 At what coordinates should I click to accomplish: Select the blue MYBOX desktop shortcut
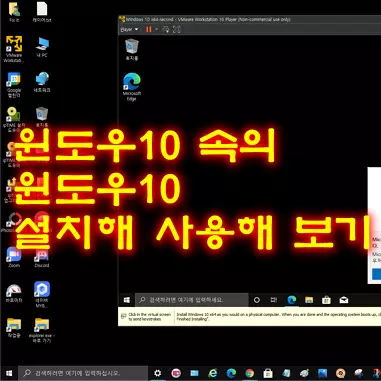[x=42, y=295]
